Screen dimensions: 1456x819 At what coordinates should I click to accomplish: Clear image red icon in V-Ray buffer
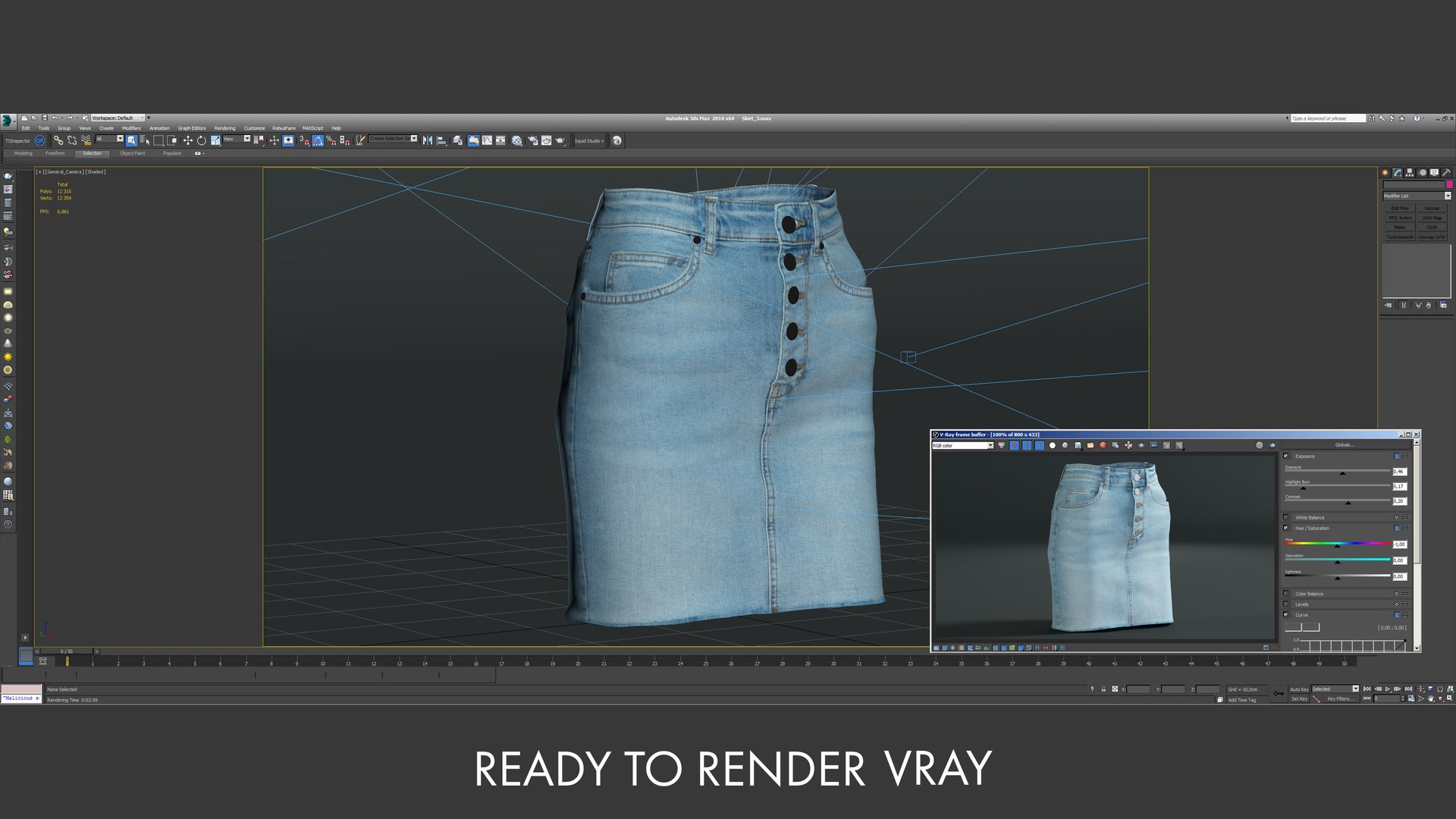[1103, 445]
